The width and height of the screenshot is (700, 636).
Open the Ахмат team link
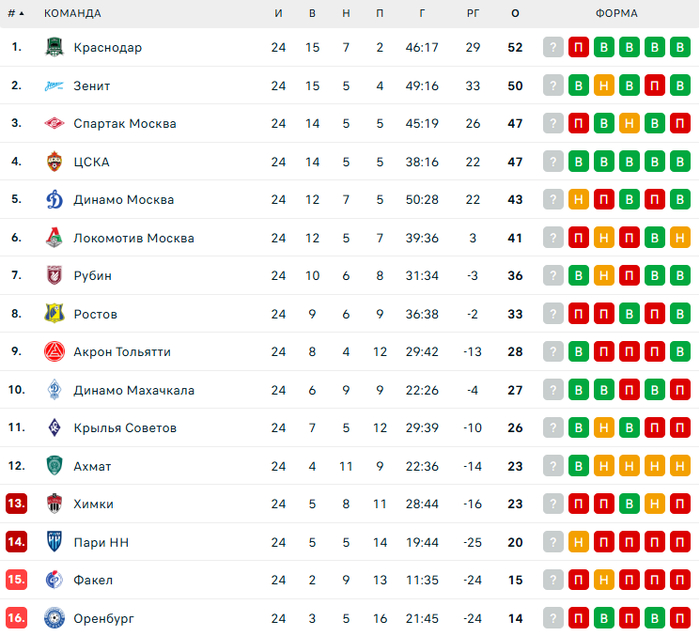click(92, 466)
